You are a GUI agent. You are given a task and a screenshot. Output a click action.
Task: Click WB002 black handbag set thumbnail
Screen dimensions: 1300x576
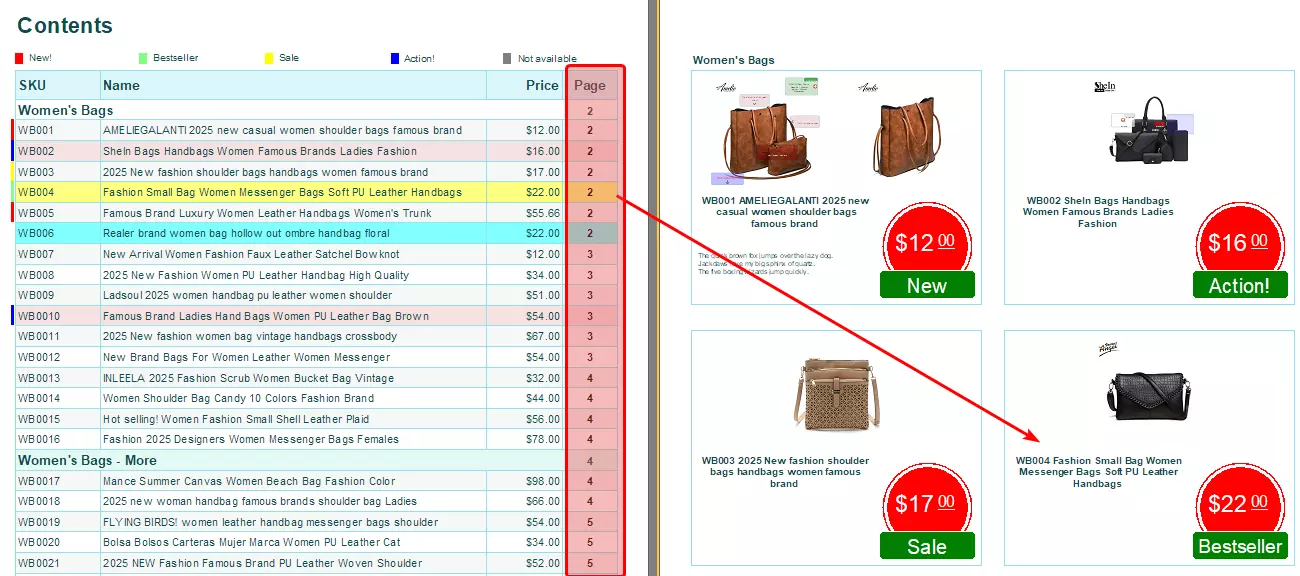pyautogui.click(x=1149, y=130)
